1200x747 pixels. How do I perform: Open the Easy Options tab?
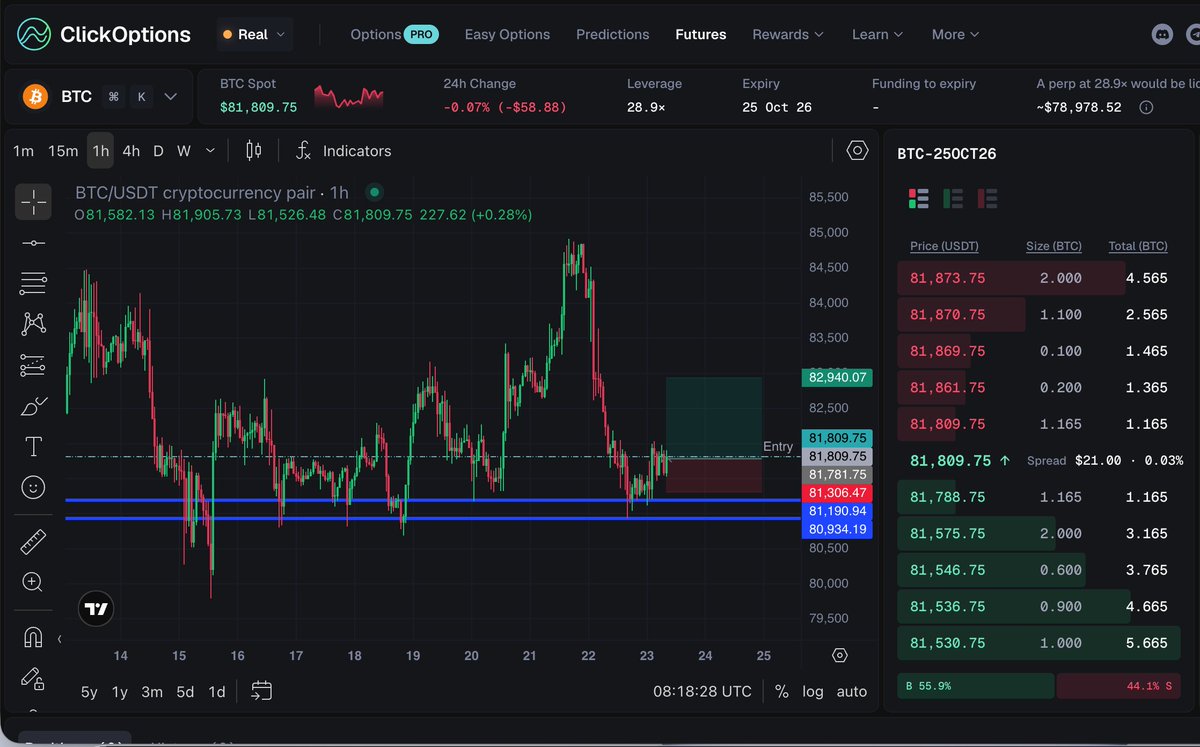point(507,34)
